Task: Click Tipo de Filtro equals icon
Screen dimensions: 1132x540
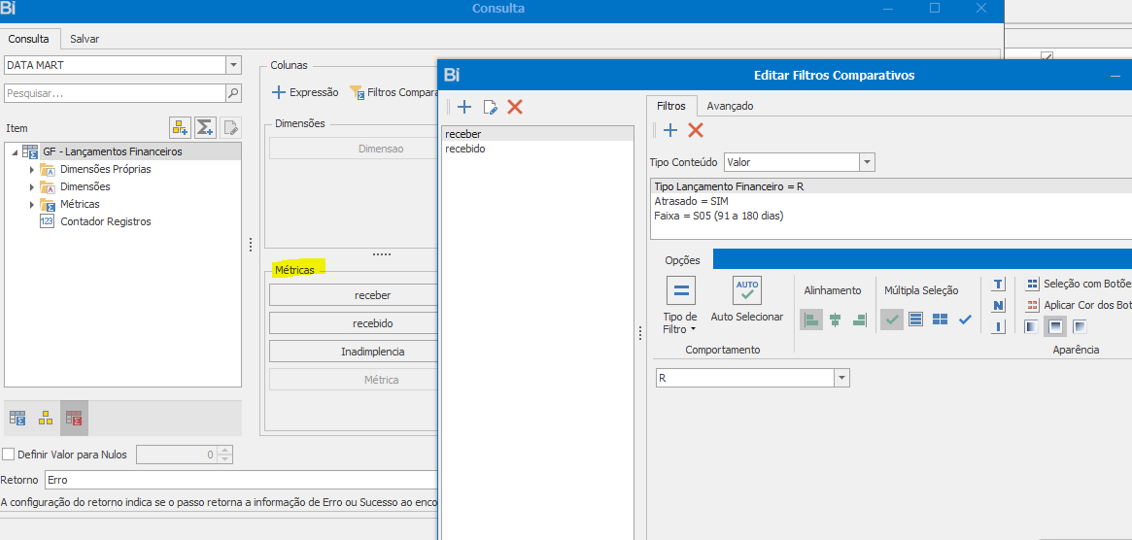Action: 680,292
